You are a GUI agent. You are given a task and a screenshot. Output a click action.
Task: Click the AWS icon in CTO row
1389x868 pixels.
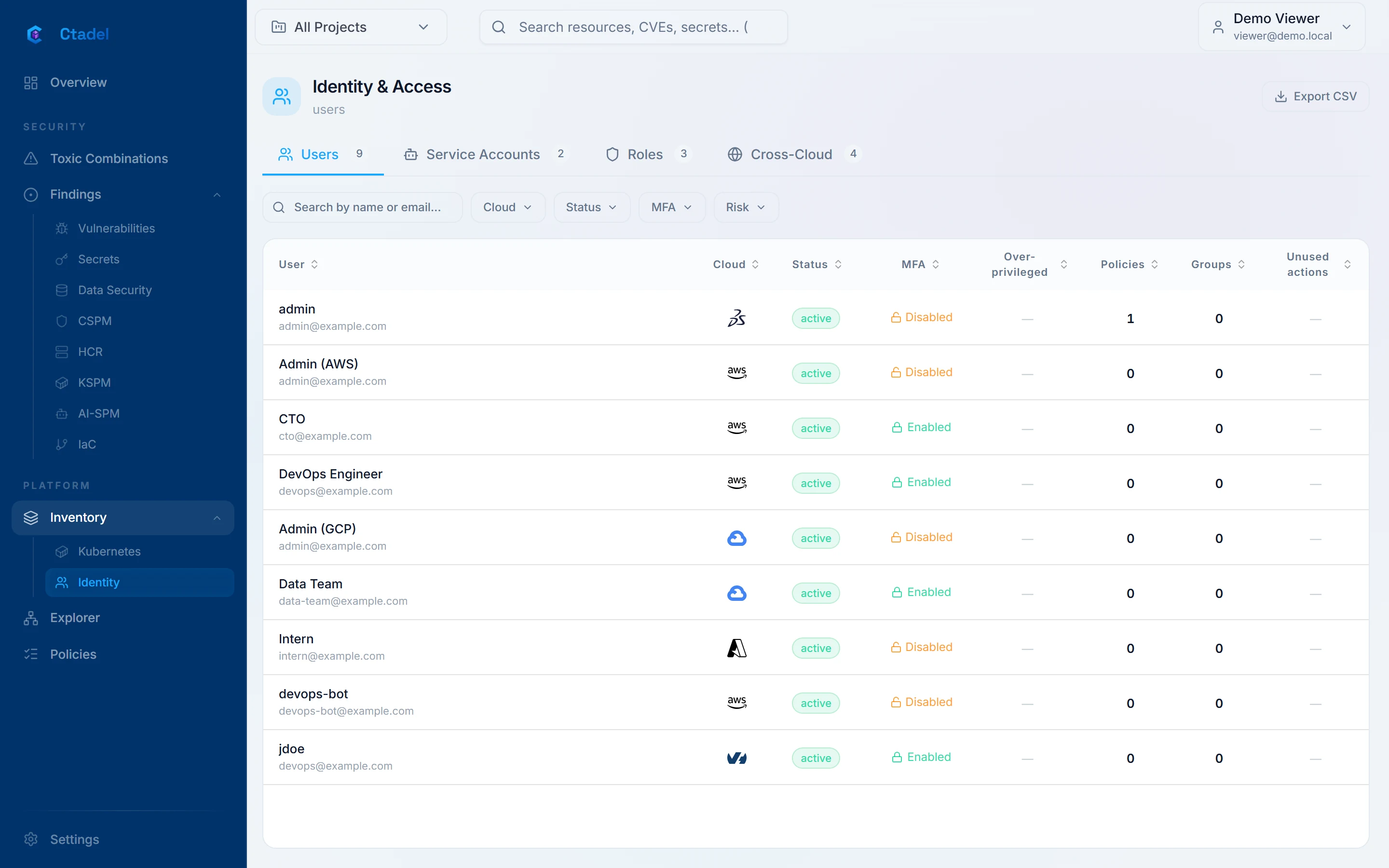tap(737, 428)
